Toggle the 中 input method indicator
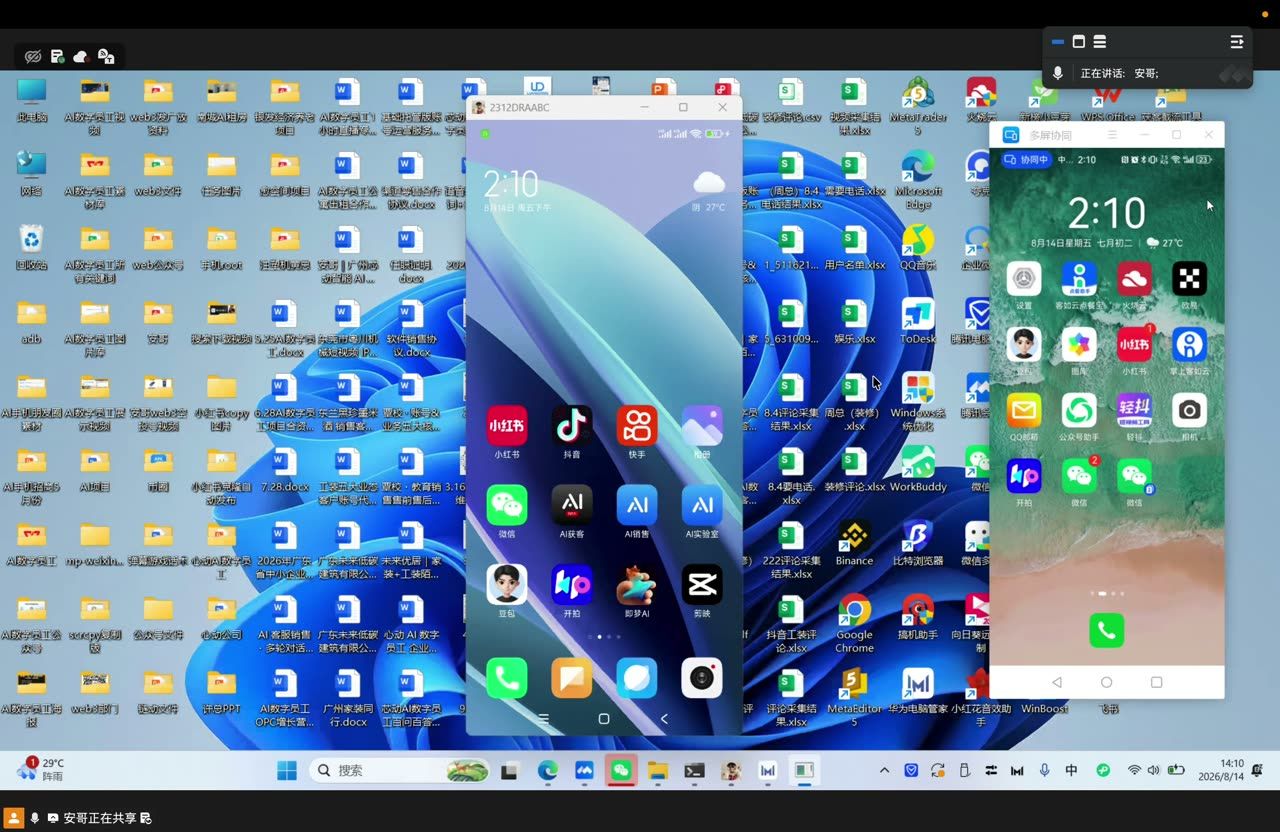This screenshot has width=1280, height=832. tap(1071, 770)
